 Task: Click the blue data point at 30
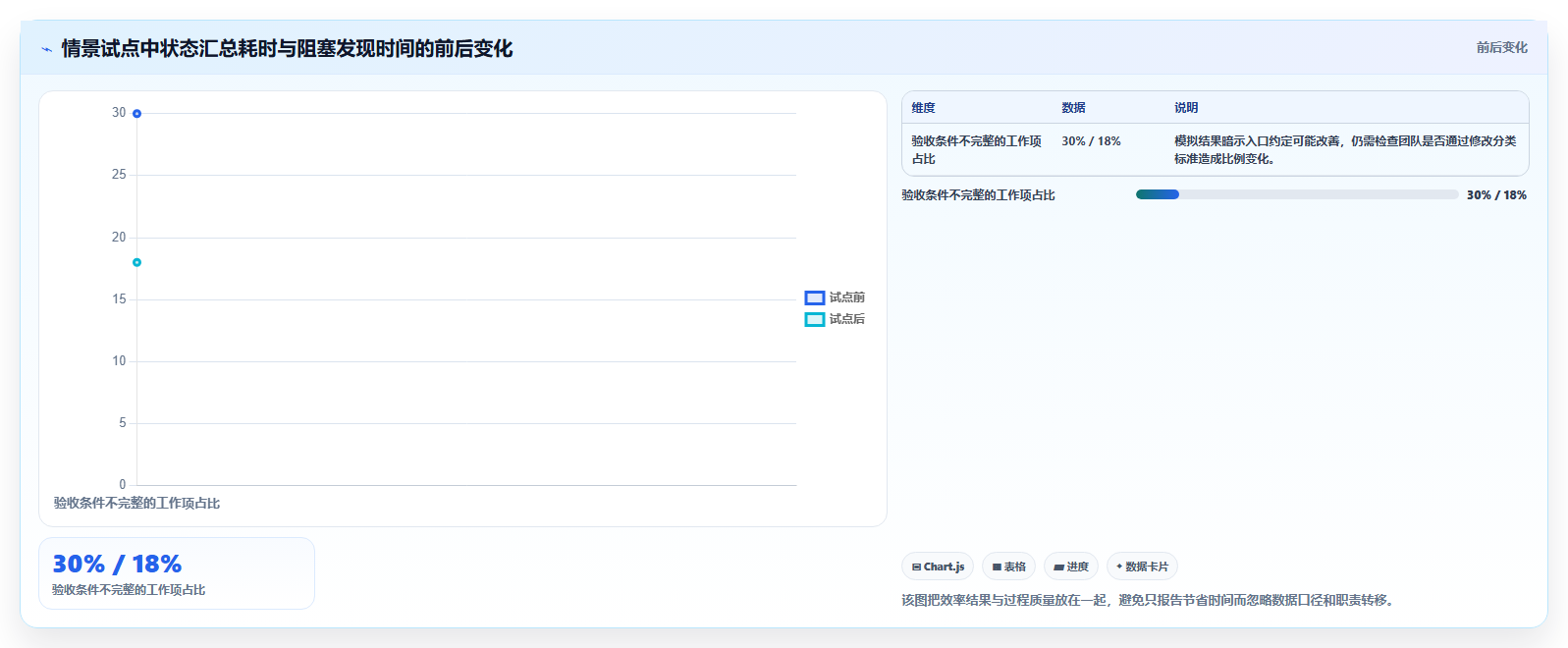(136, 114)
